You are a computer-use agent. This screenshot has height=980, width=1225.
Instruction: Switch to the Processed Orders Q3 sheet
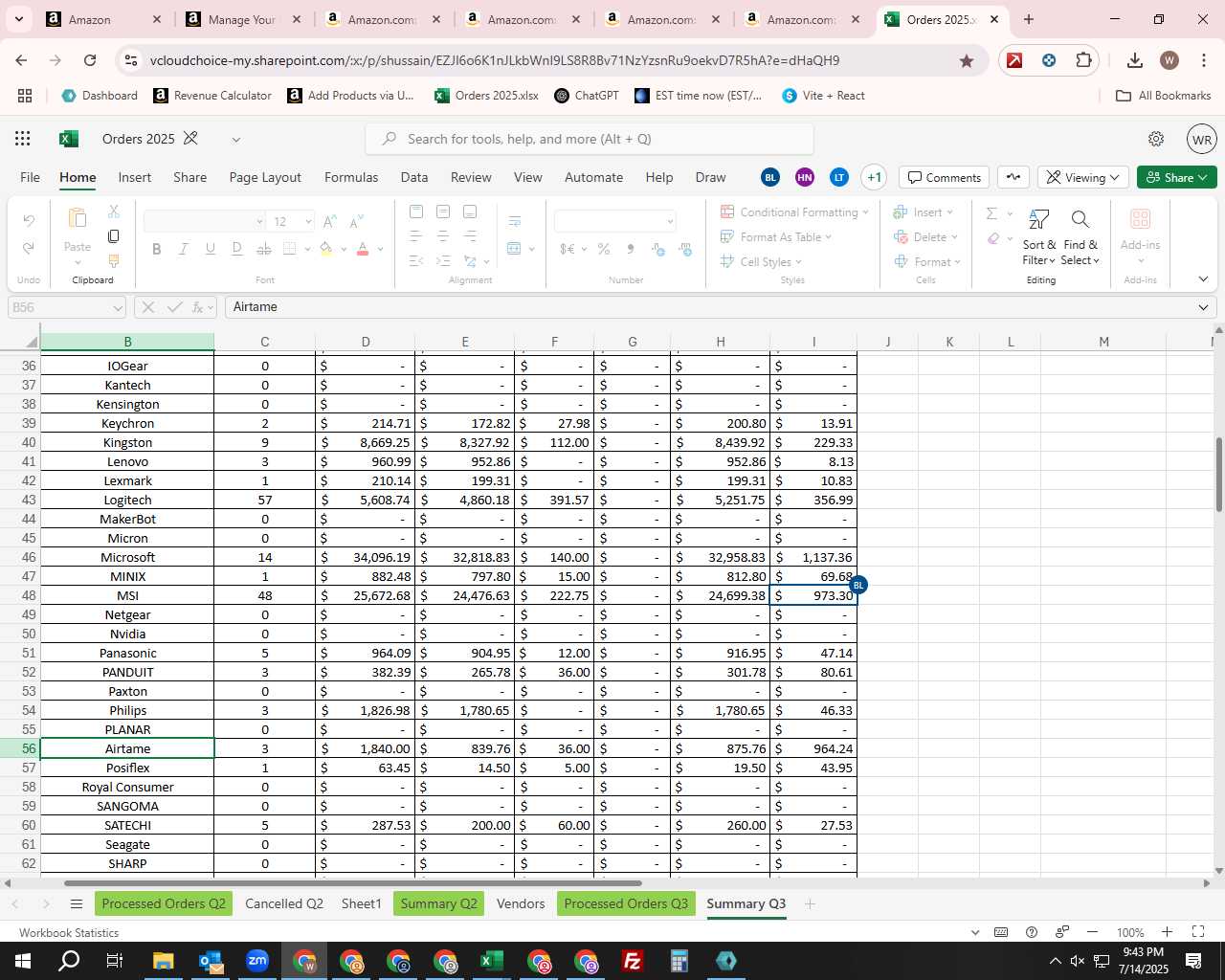pyautogui.click(x=626, y=903)
